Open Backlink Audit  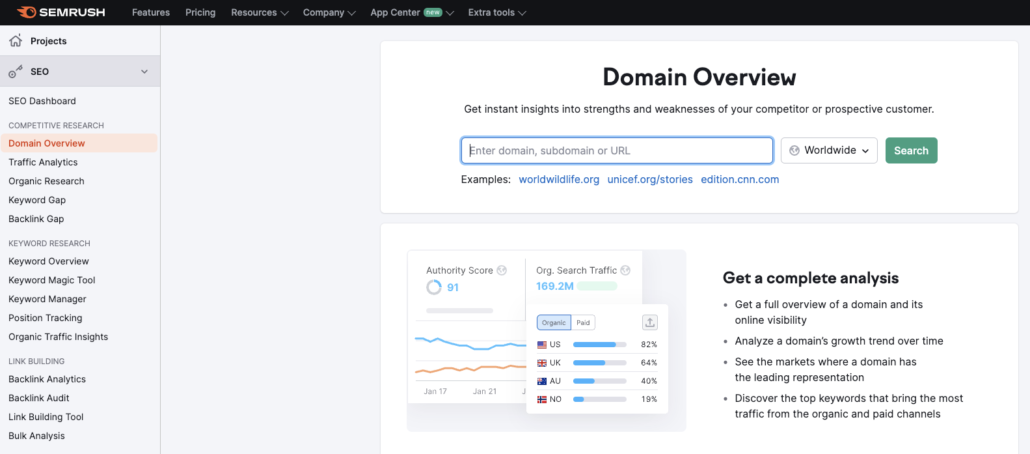[39, 398]
